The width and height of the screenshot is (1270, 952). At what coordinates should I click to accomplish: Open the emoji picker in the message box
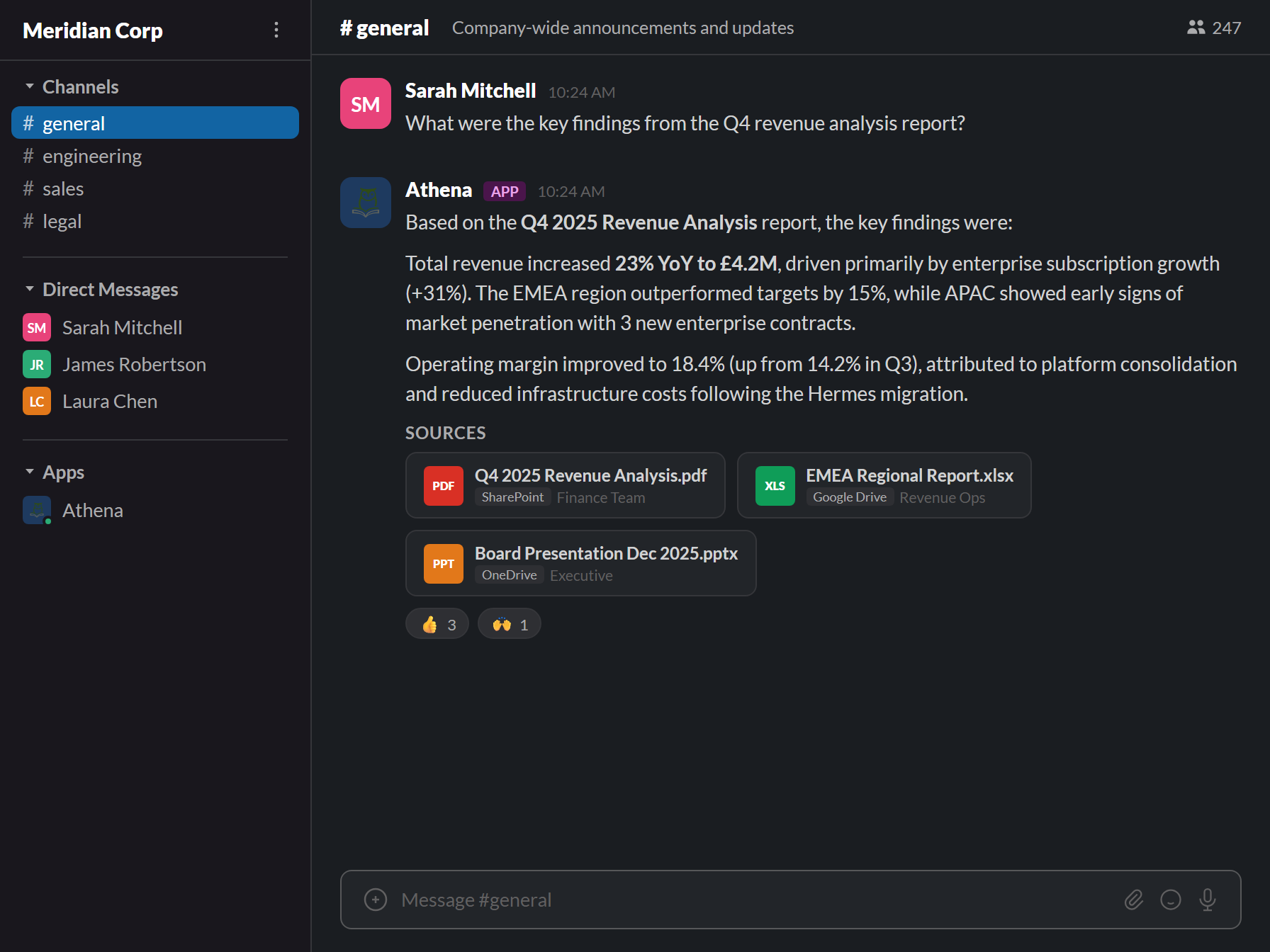tap(1171, 900)
